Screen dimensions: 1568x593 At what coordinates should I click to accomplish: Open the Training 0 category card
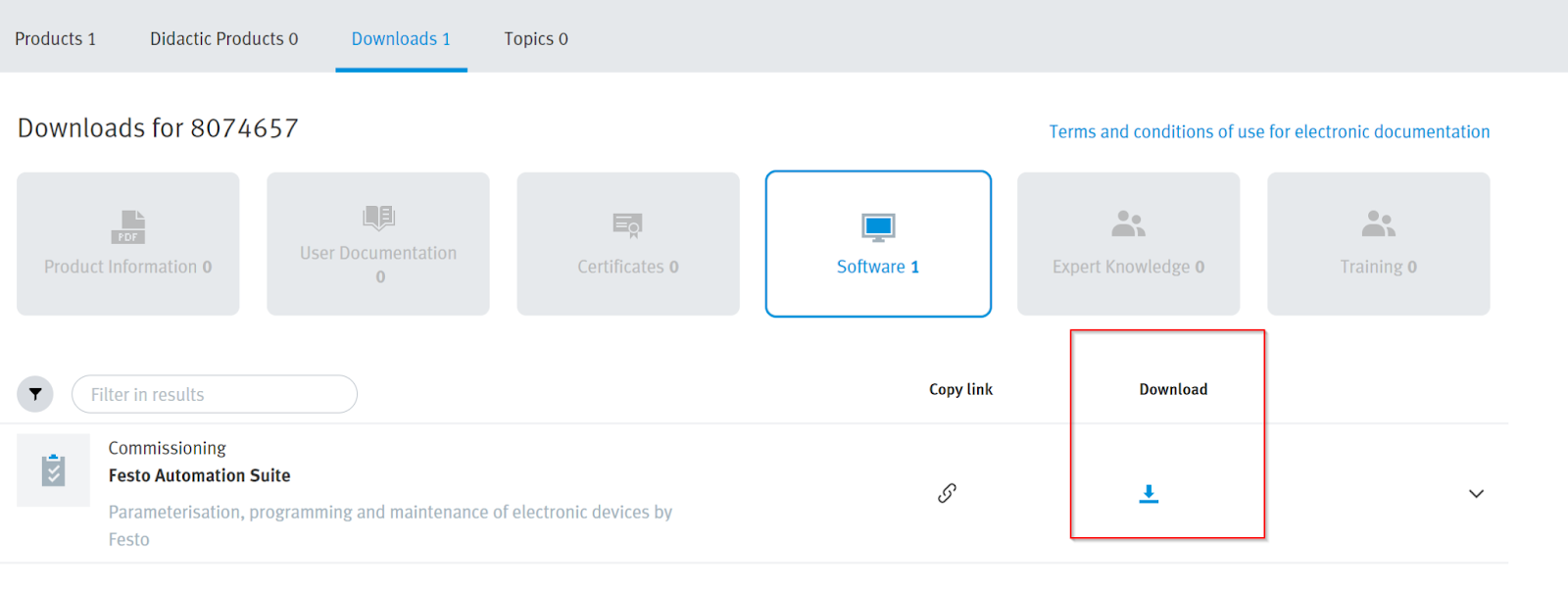[1379, 244]
